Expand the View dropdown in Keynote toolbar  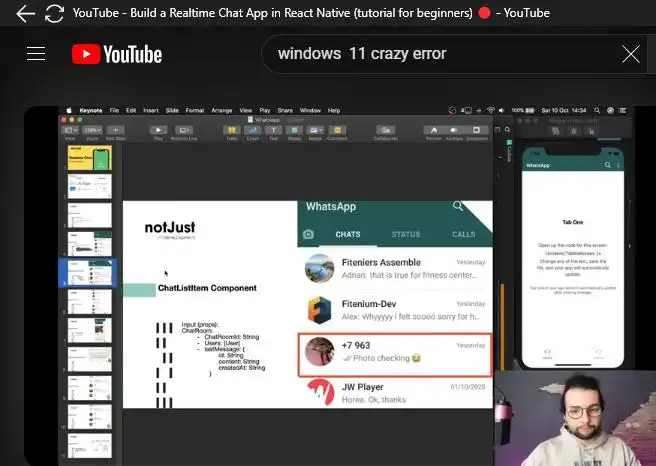pyautogui.click(x=70, y=130)
